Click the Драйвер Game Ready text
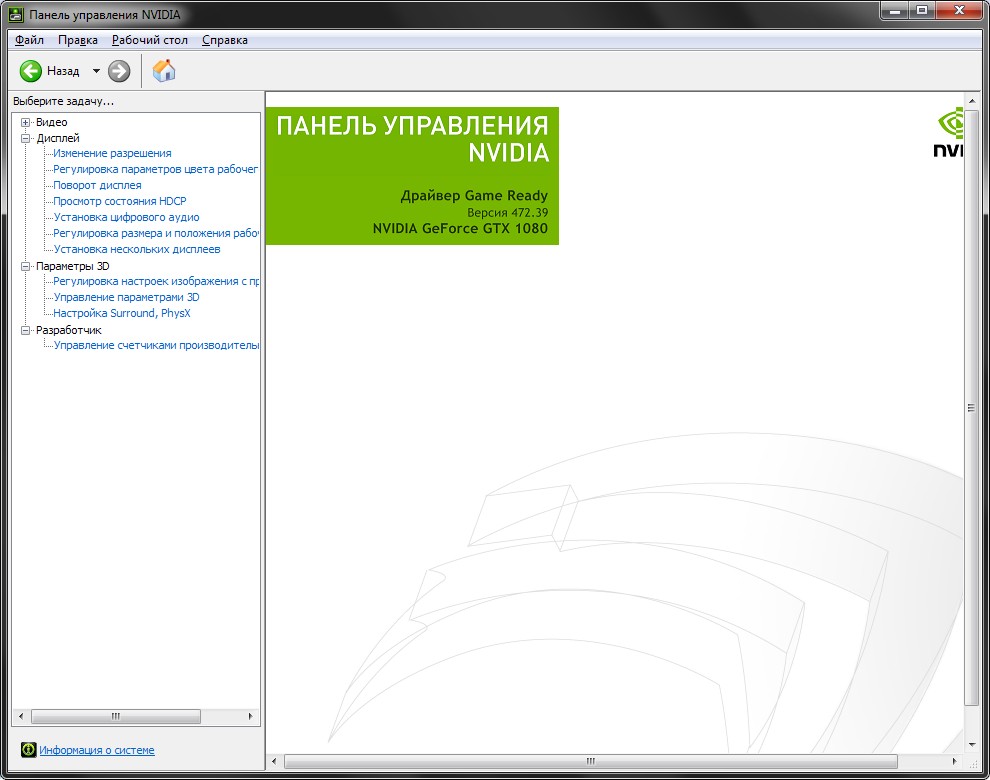The width and height of the screenshot is (990, 780). 474,196
